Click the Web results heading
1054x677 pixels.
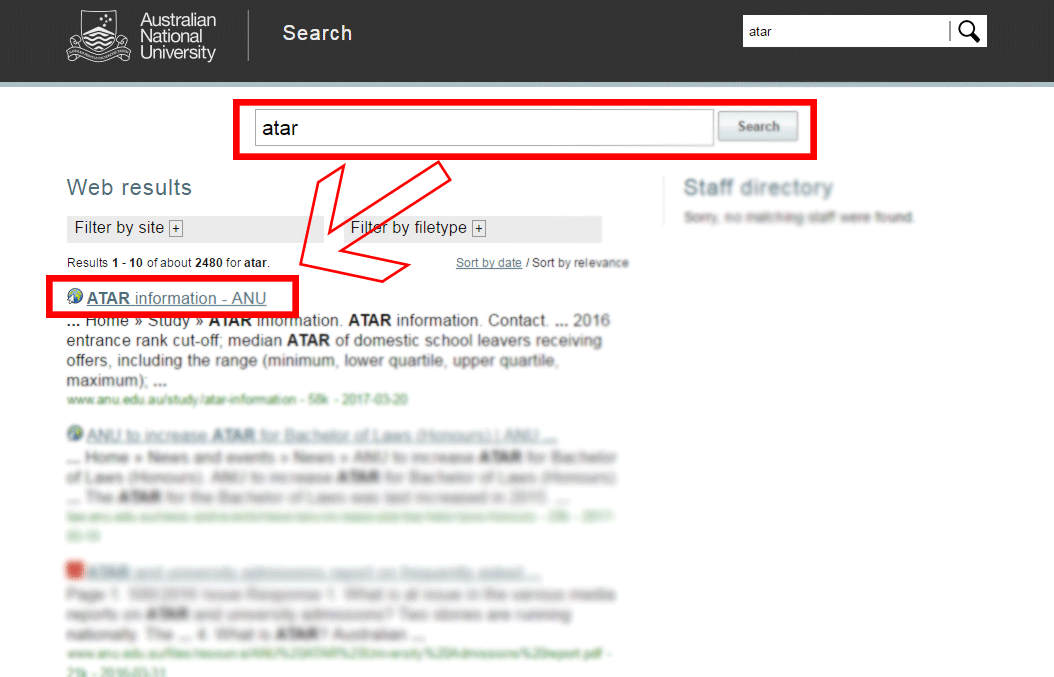click(129, 188)
